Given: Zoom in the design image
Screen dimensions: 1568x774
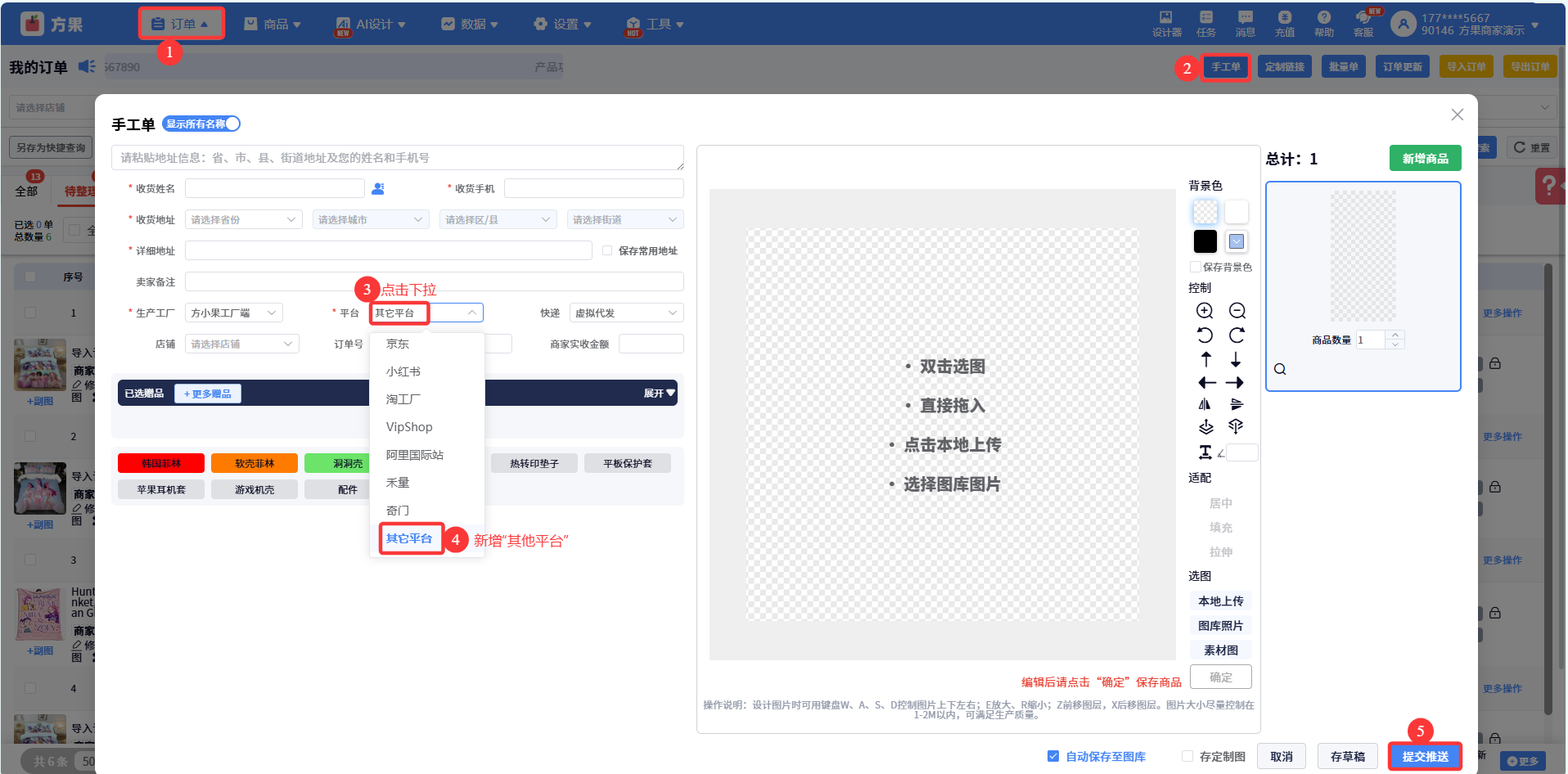Looking at the screenshot, I should (1205, 311).
